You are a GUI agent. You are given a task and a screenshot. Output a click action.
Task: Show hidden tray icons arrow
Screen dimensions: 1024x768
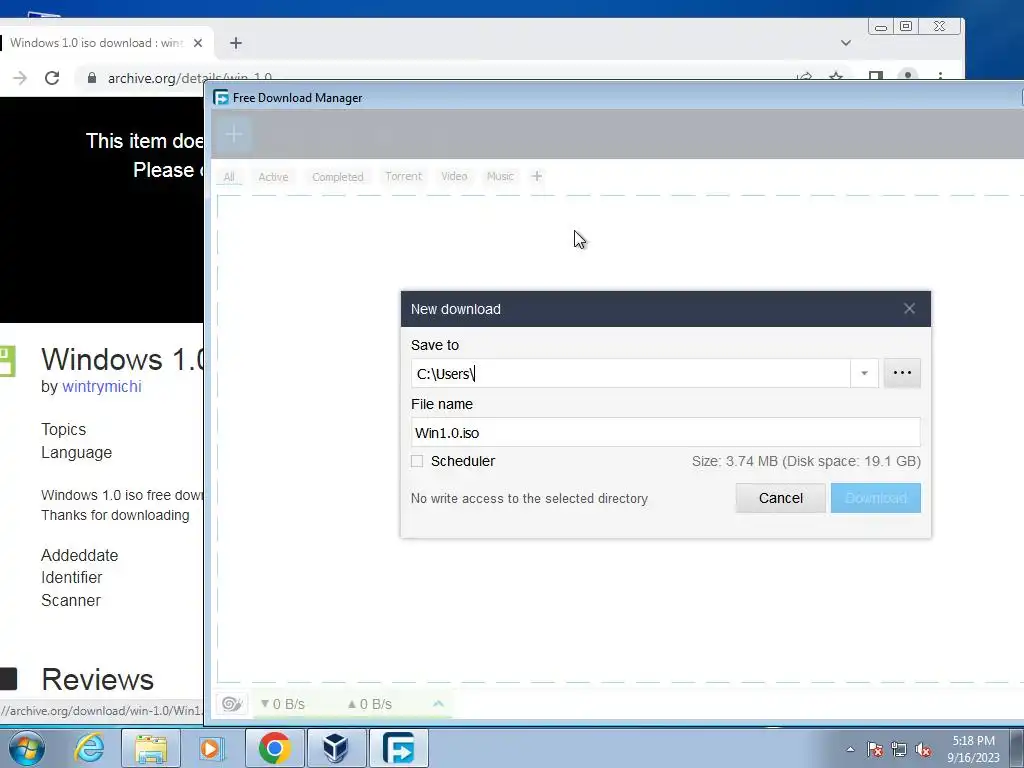click(x=850, y=749)
